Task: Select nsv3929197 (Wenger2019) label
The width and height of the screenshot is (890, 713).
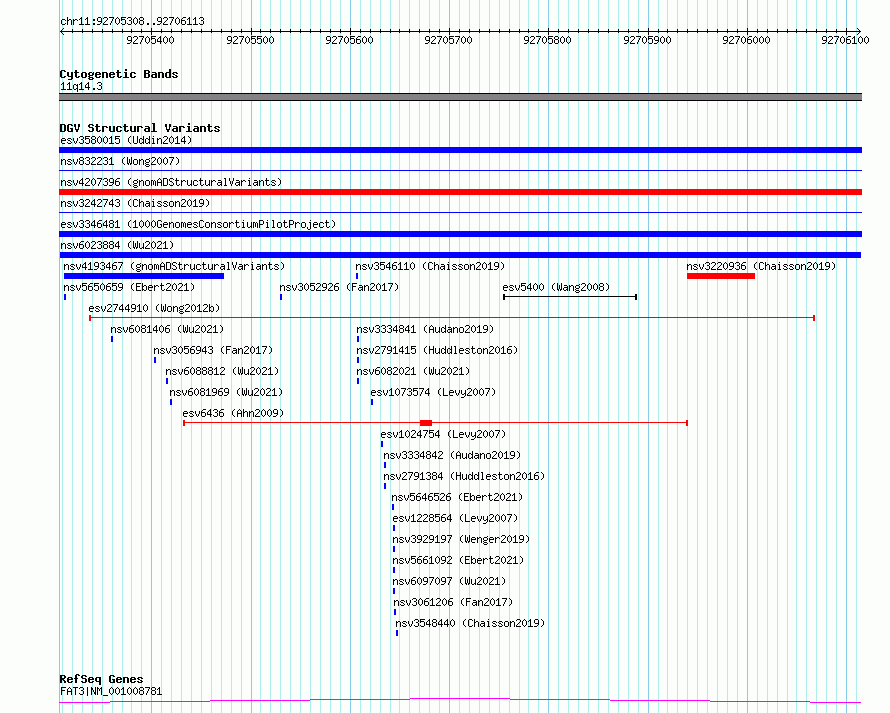Action: (461, 539)
